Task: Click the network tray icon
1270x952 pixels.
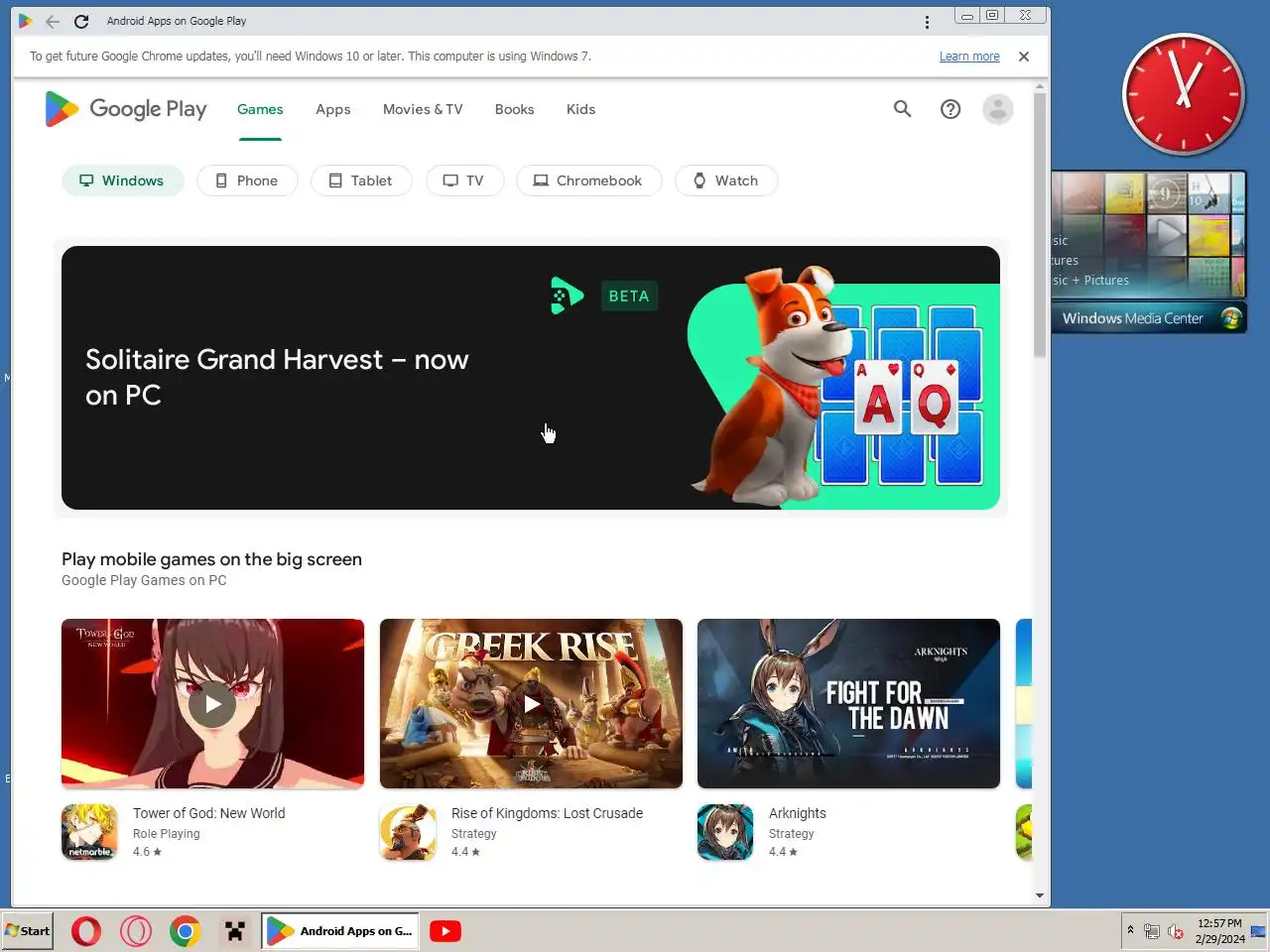Action: 1152,931
